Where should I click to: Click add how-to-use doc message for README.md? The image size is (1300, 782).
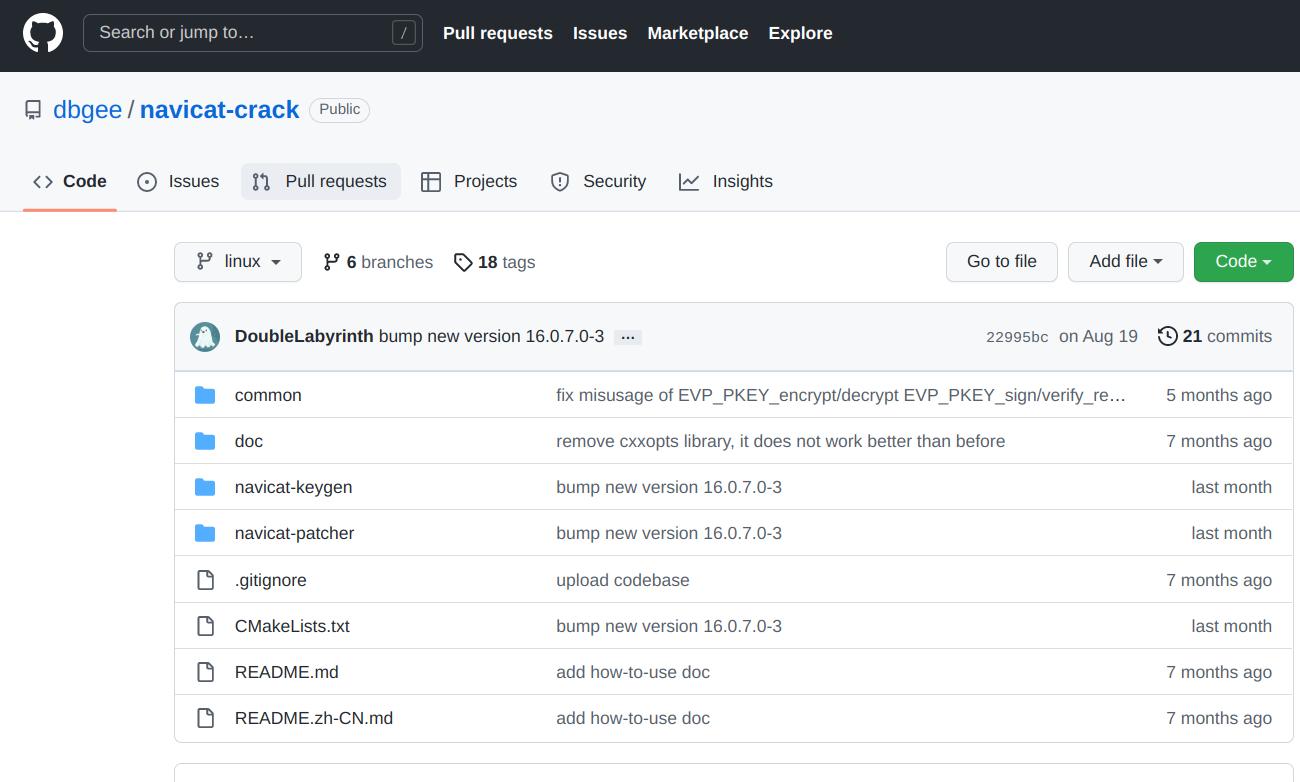point(633,672)
